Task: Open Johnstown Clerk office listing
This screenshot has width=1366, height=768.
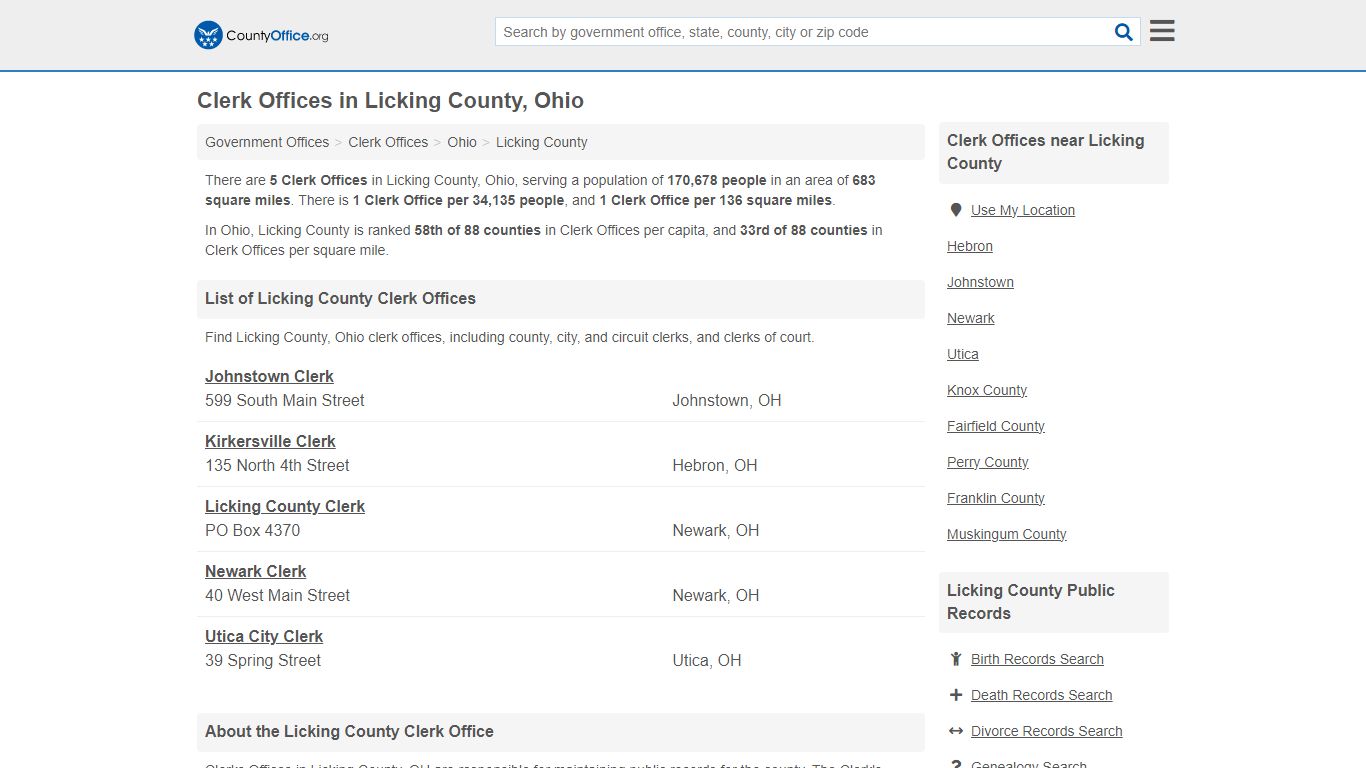Action: pos(269,376)
